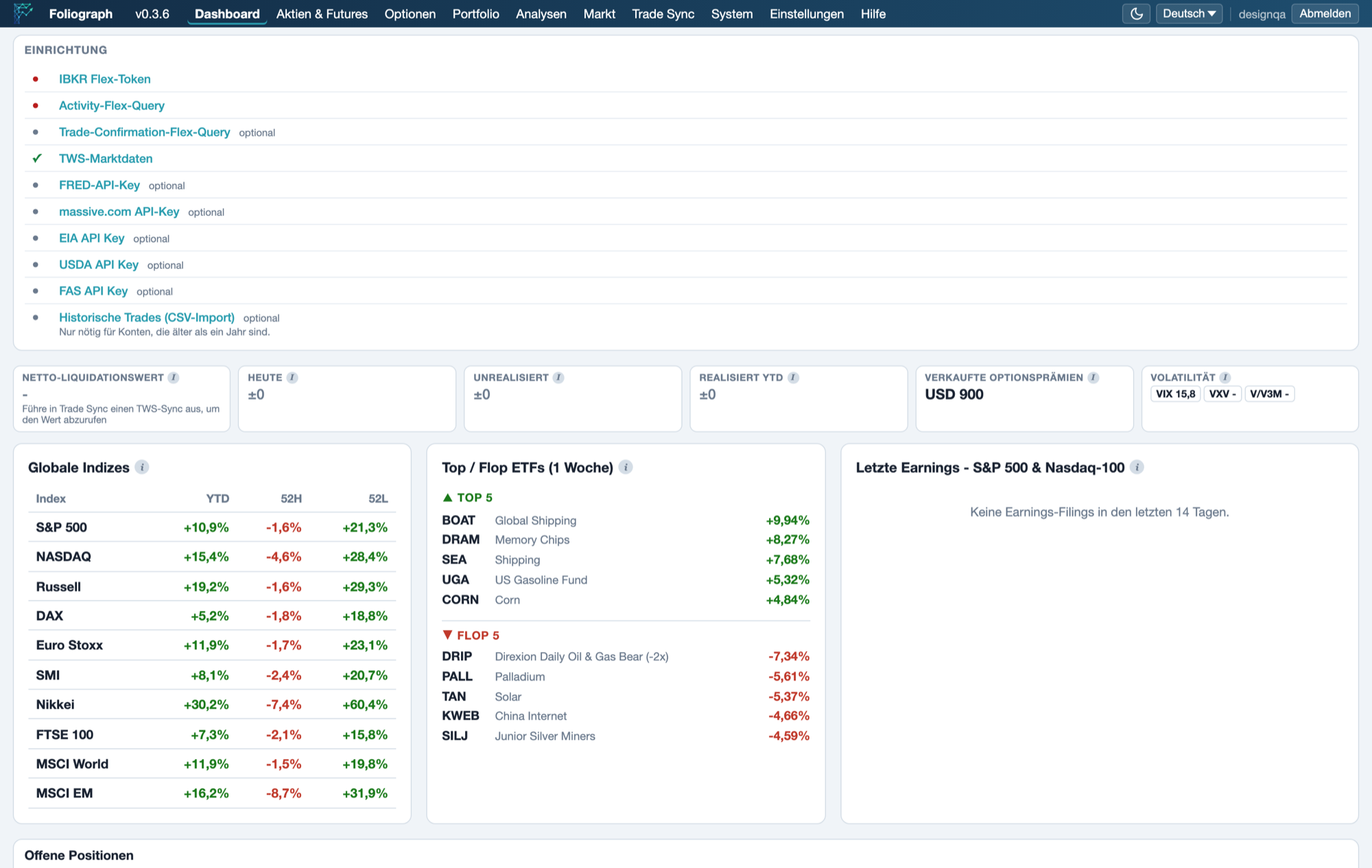The width and height of the screenshot is (1372, 868).
Task: Open the System menu
Action: (731, 14)
